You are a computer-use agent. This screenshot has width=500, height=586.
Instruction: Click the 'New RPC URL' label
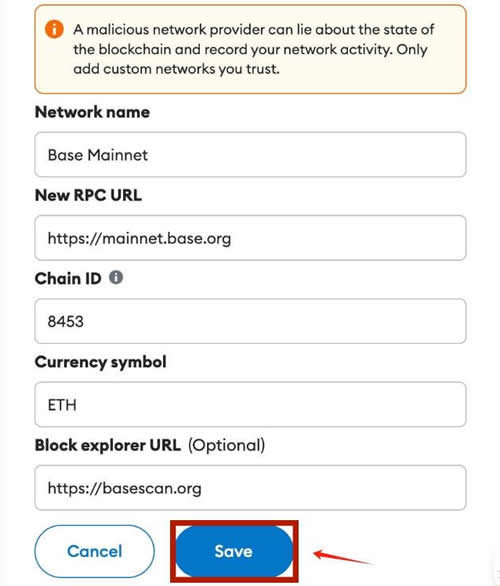click(88, 195)
